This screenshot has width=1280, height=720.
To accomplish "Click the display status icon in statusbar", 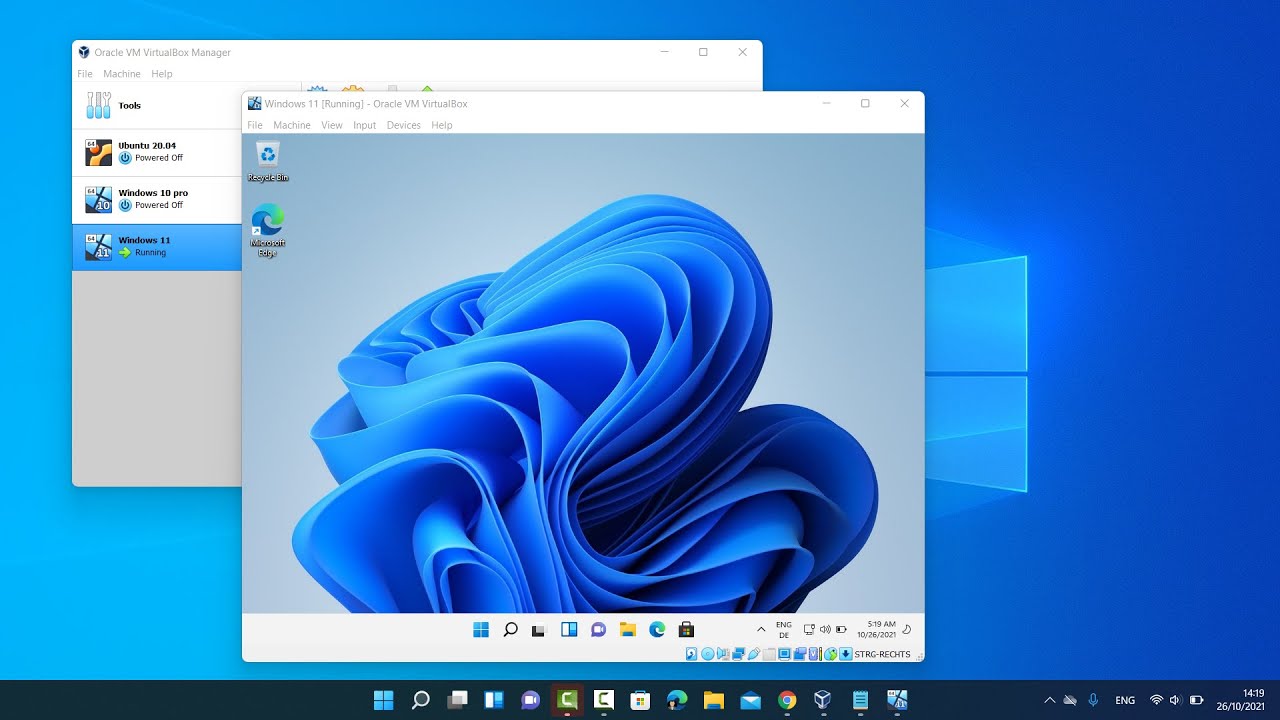I will (784, 653).
